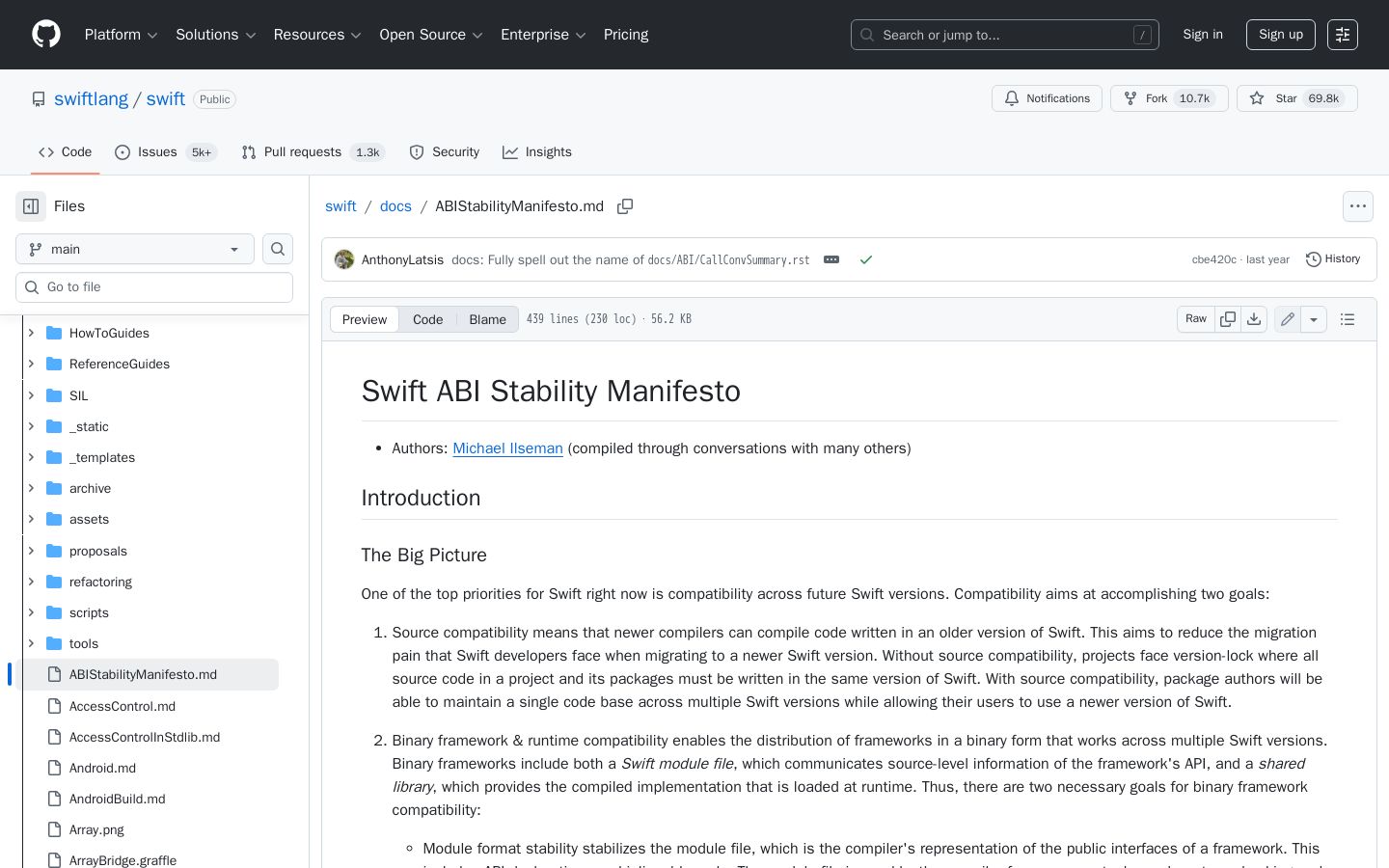Click the Raw button

(x=1196, y=319)
